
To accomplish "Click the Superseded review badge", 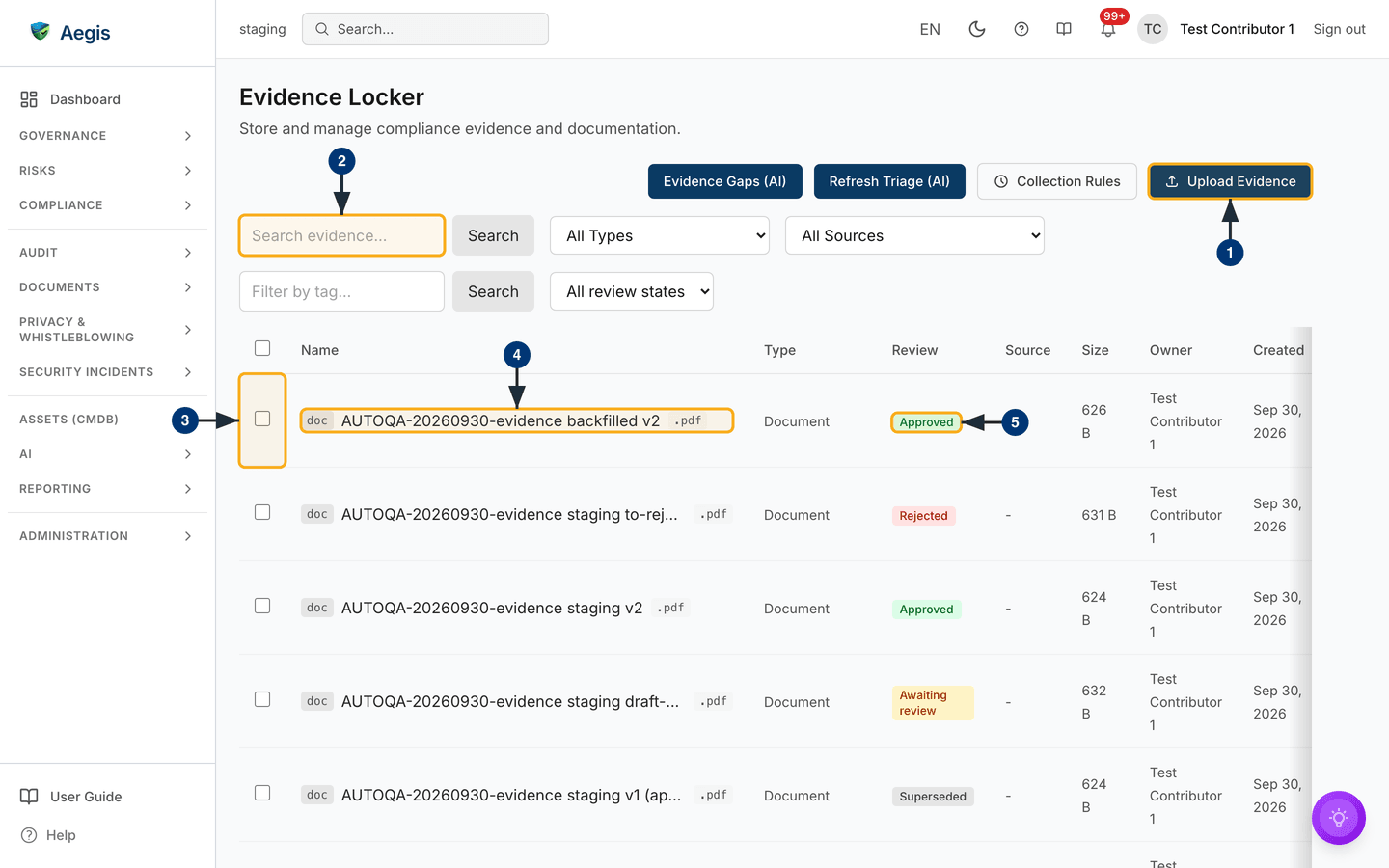I will [x=933, y=797].
